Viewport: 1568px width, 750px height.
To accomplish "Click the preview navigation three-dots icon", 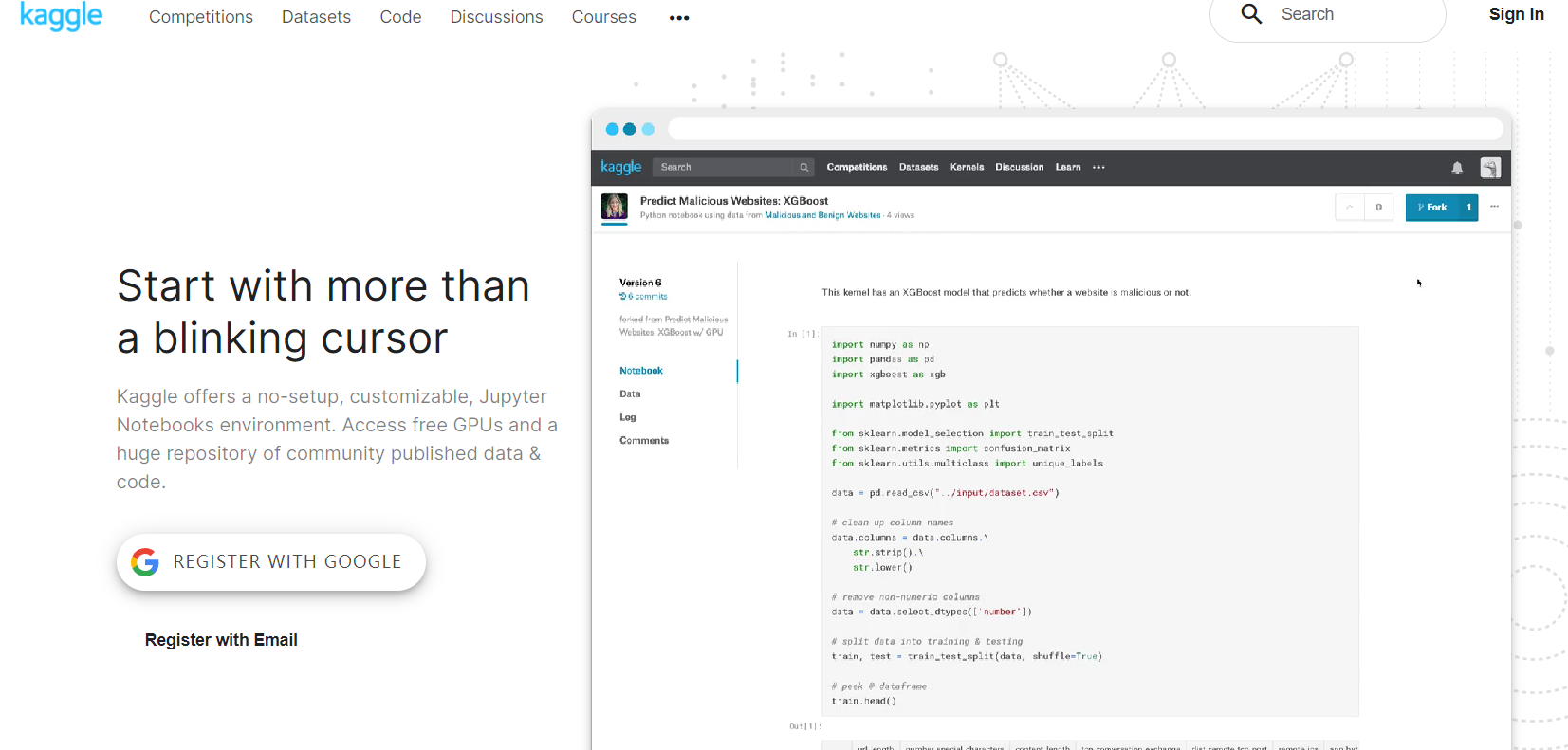I will pos(1098,168).
